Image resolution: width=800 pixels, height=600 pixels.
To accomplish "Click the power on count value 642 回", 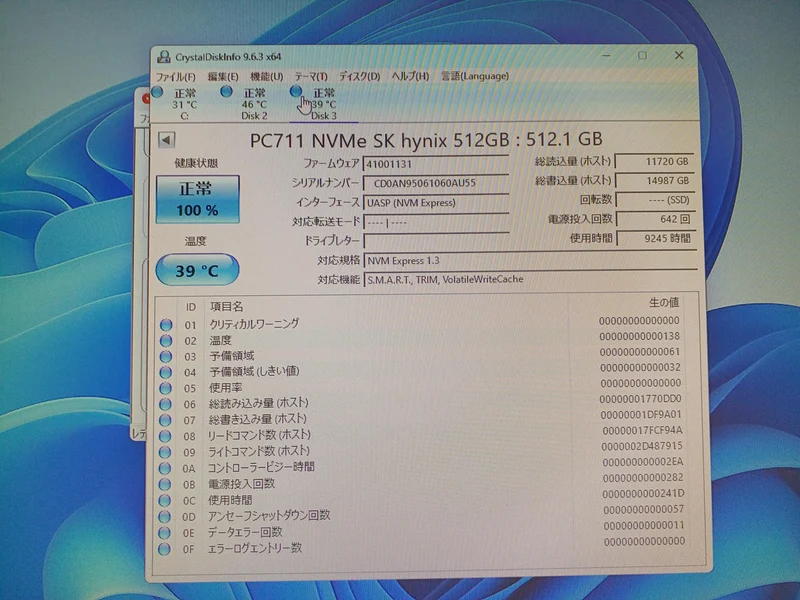I will (x=655, y=219).
